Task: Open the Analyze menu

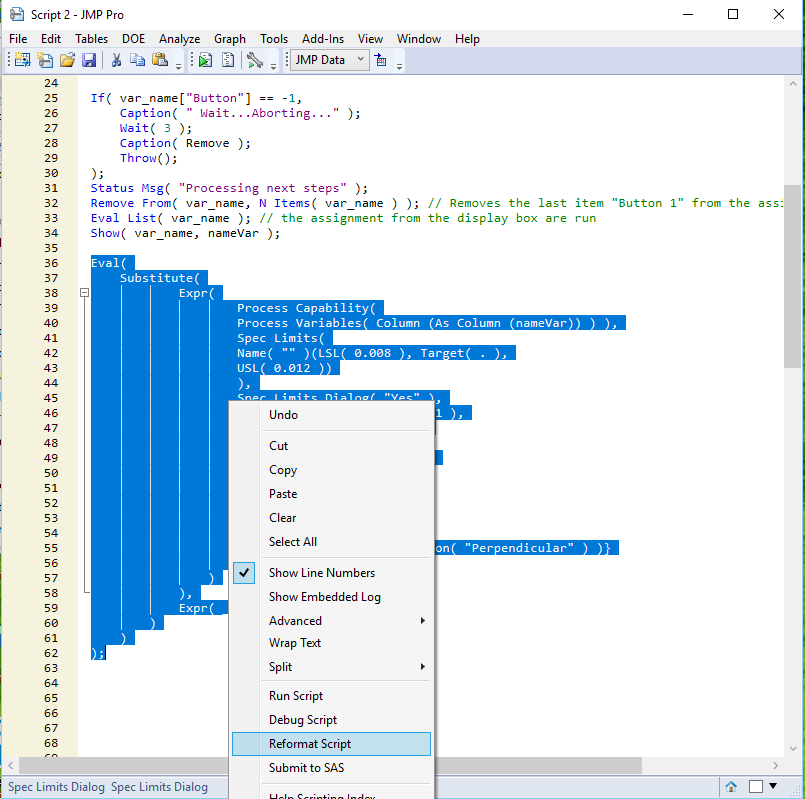Action: [179, 39]
